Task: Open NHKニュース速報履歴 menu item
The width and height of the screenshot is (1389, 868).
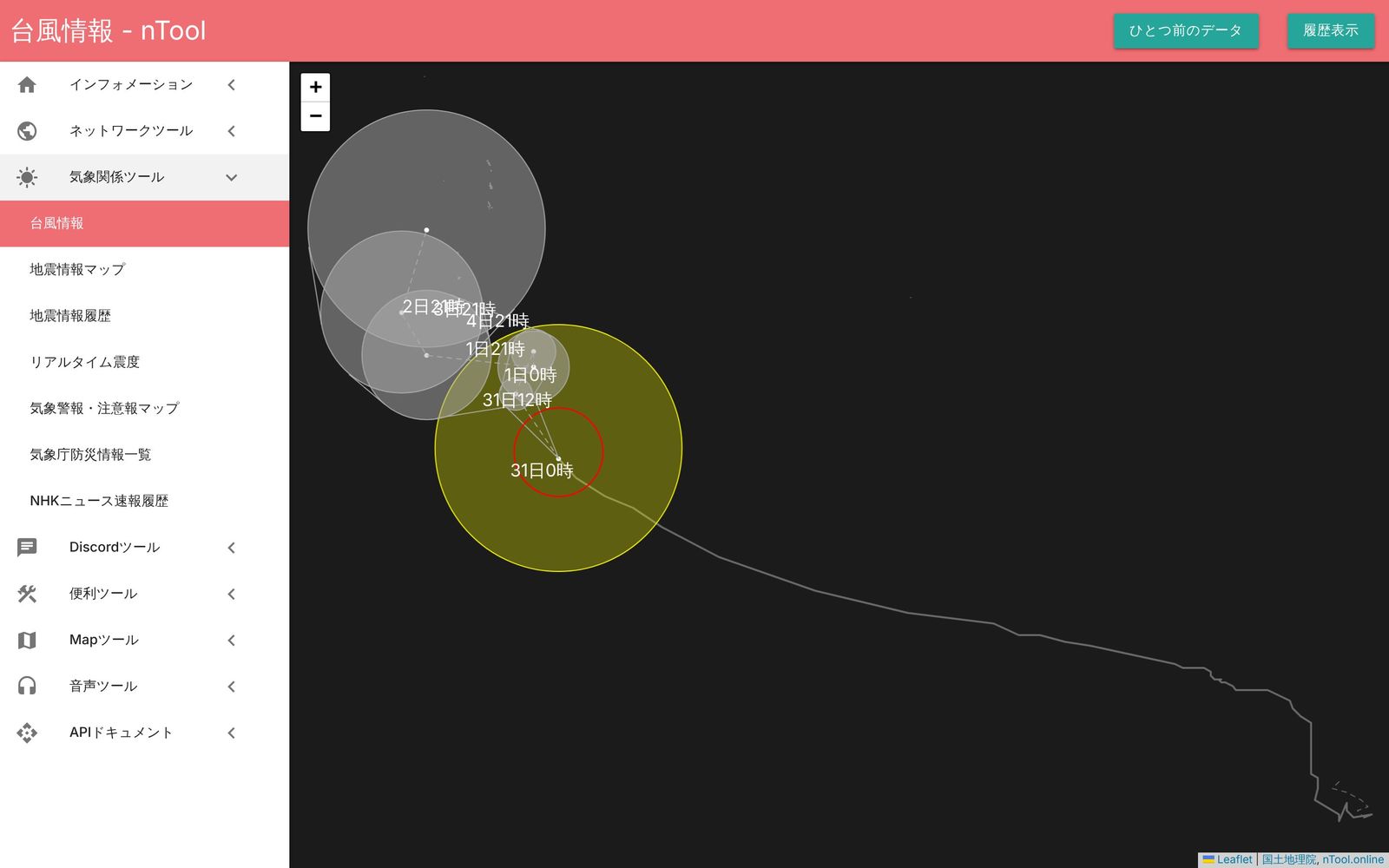Action: click(x=144, y=501)
